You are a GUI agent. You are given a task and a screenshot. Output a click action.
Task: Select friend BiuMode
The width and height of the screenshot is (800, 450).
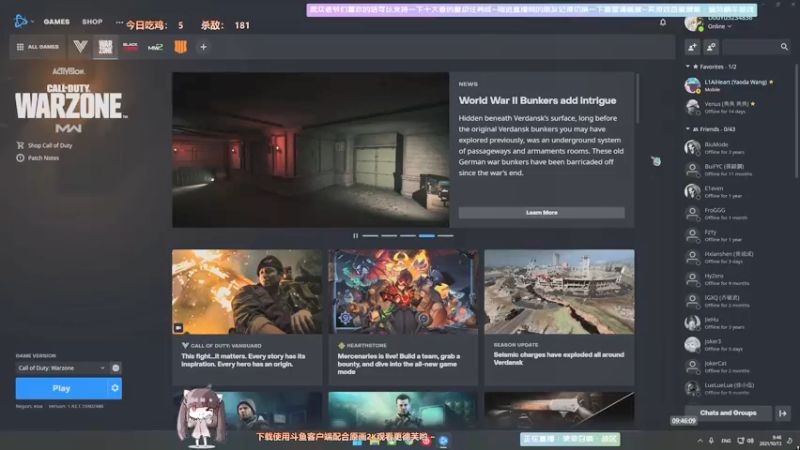click(x=736, y=148)
